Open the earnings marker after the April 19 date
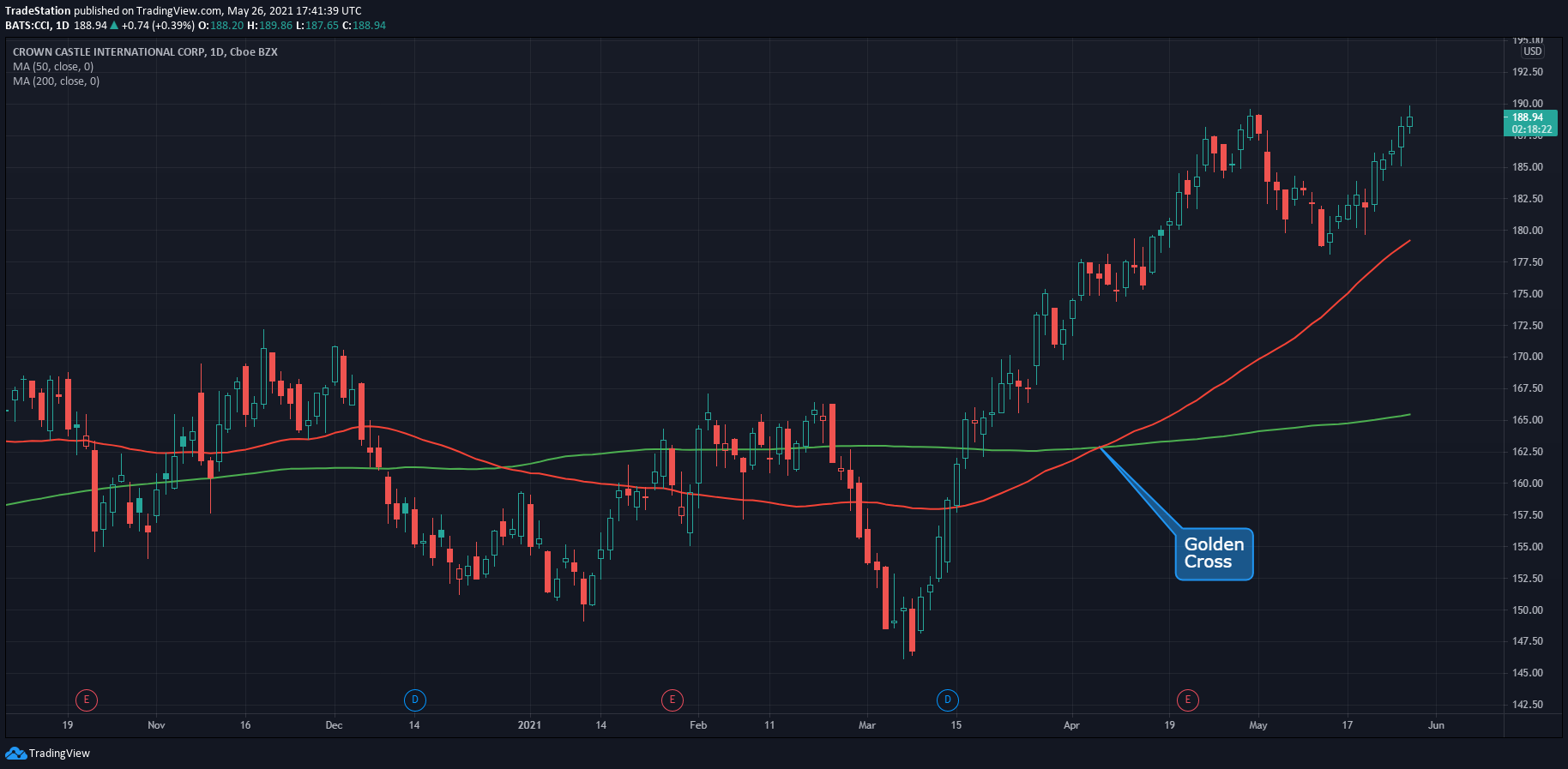Viewport: 1568px width, 769px height. 1187,700
